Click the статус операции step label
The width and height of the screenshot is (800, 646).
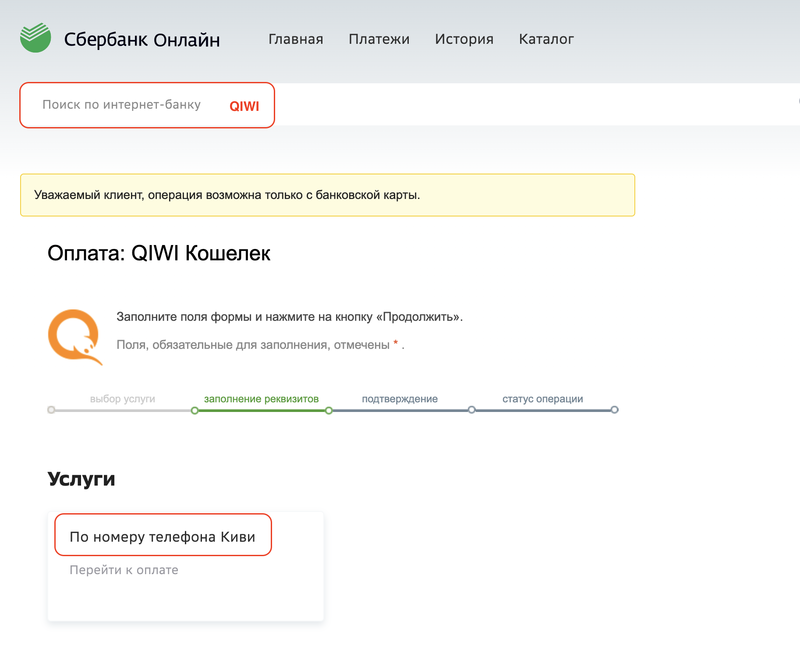(542, 399)
